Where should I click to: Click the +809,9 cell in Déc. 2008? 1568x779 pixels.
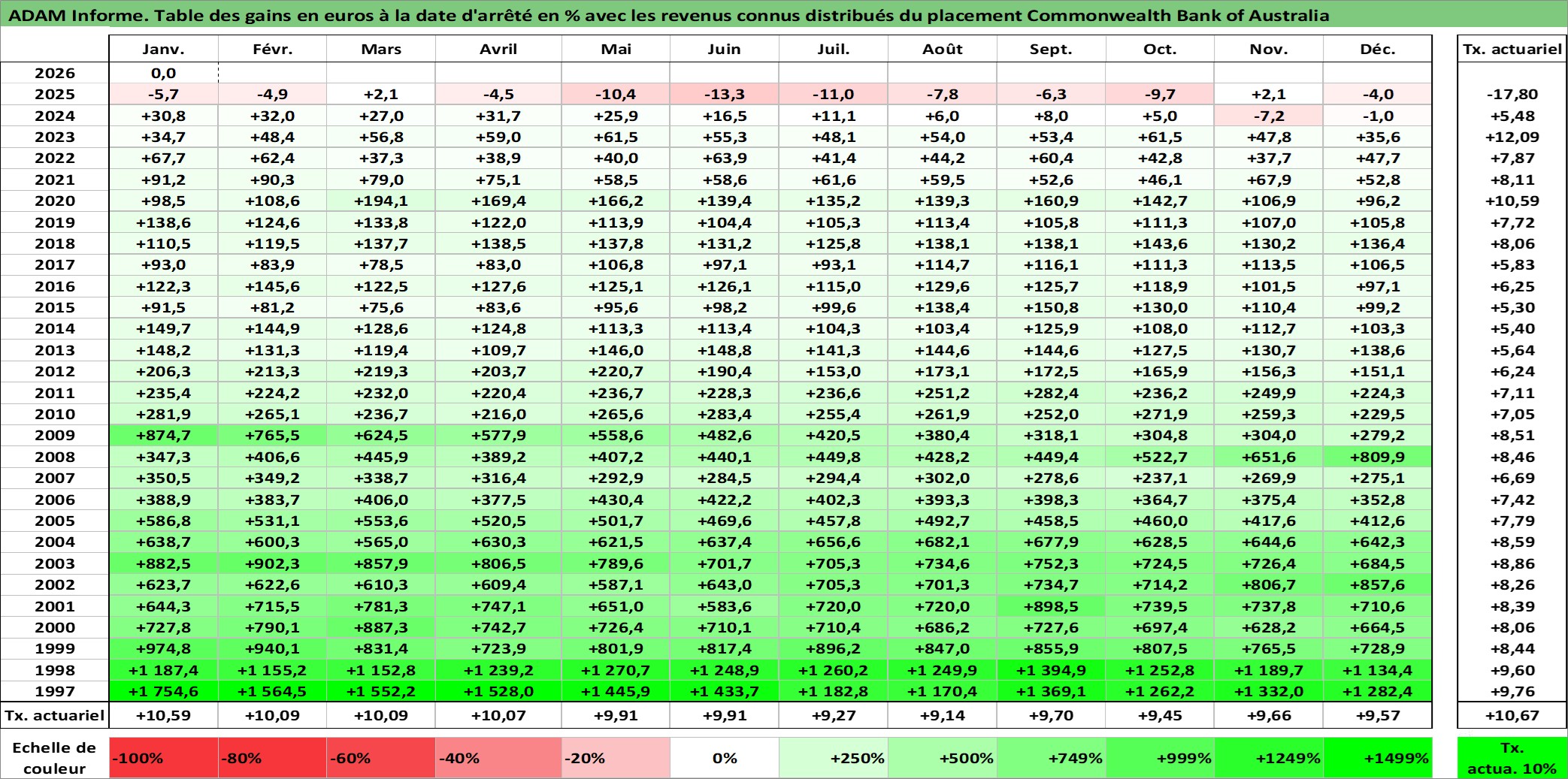[x=1378, y=457]
